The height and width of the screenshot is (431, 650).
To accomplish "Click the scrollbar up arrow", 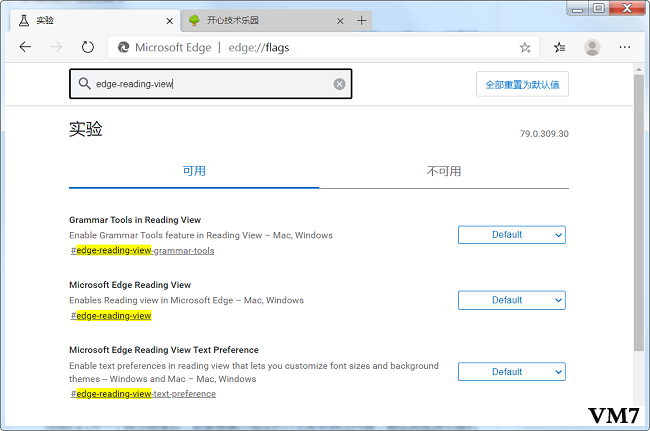I will click(638, 69).
